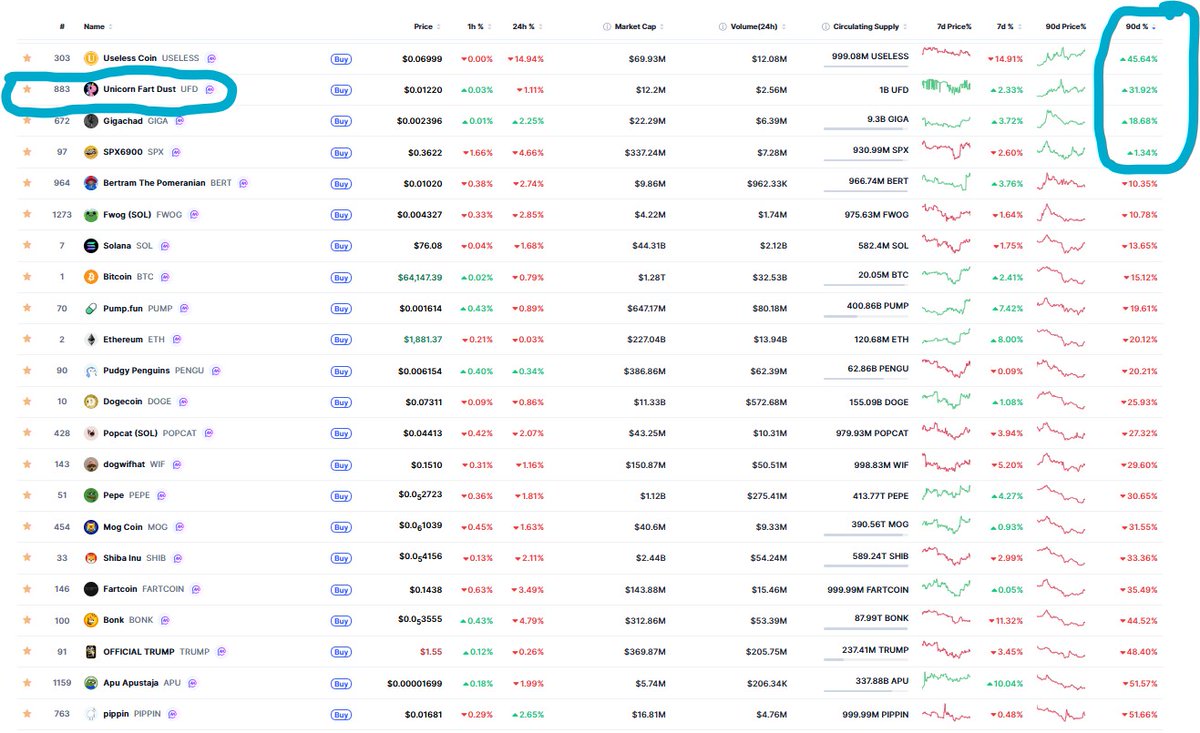Open Bitcoin's 7d price sparkline chart
1200x733 pixels.
pos(946,277)
